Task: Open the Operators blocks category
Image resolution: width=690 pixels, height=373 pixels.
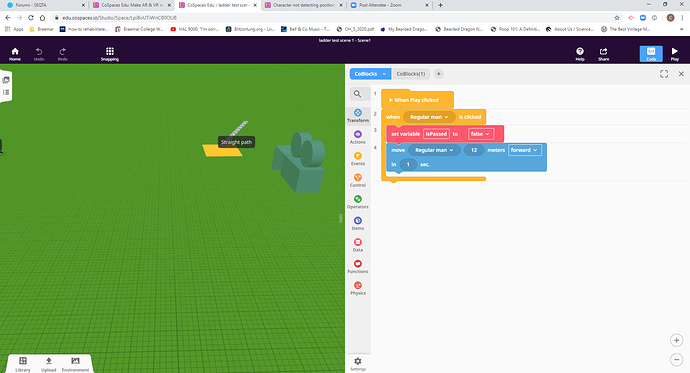Action: (358, 202)
